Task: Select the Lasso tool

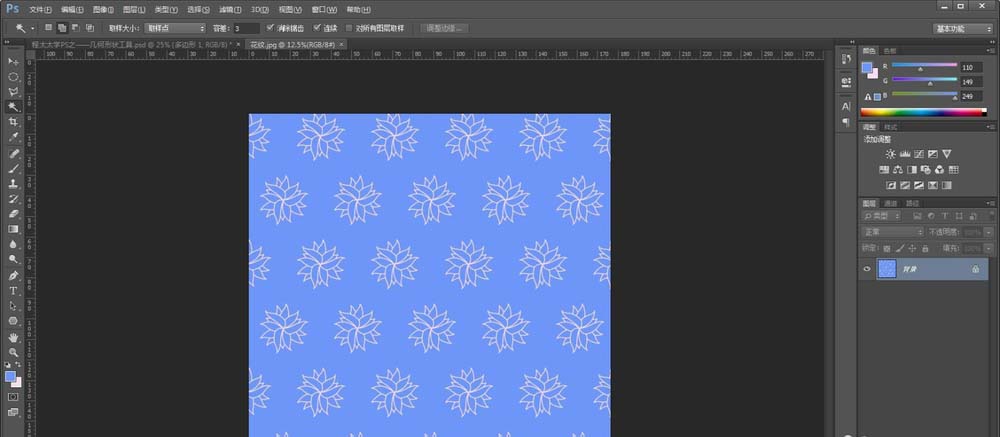Action: coord(14,91)
